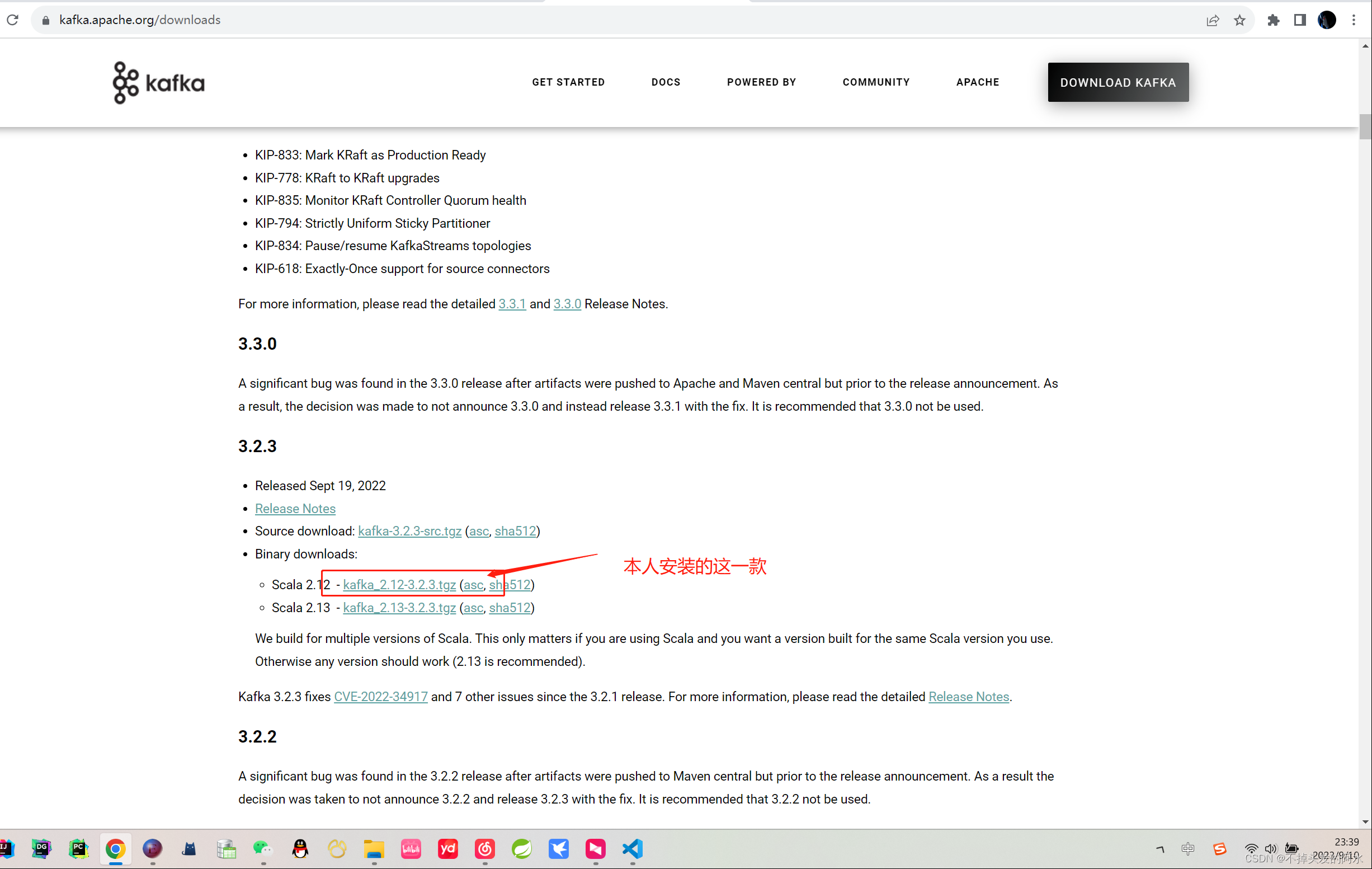Viewport: 1372px width, 869px height.
Task: Open sha512 checksum for Scala 2.13 binary
Action: (510, 608)
